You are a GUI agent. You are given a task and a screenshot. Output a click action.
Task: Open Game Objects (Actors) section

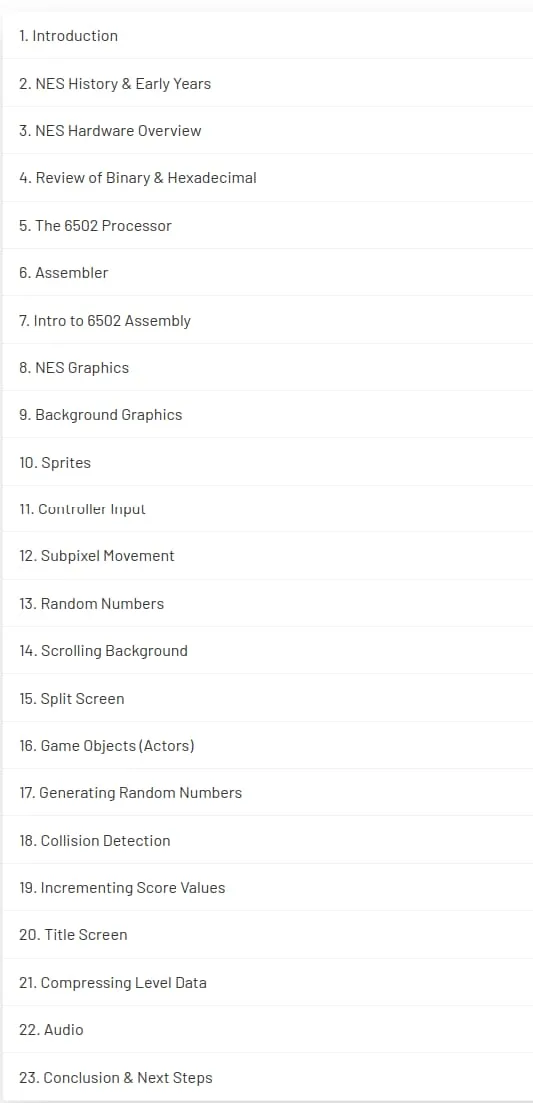pos(267,746)
